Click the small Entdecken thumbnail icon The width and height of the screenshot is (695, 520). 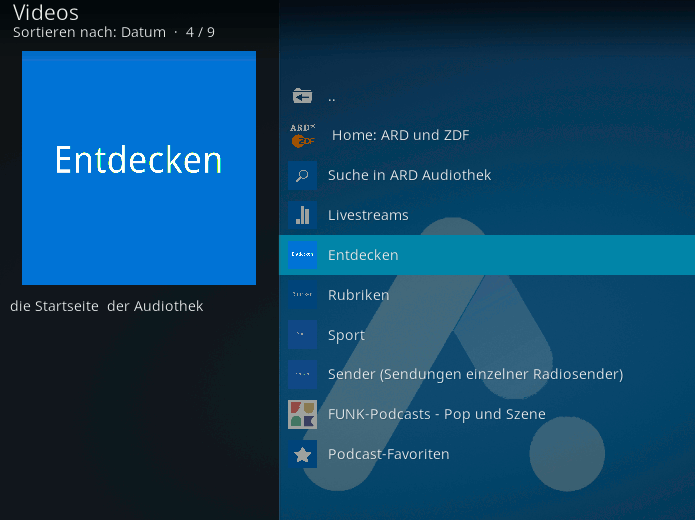[x=302, y=255]
